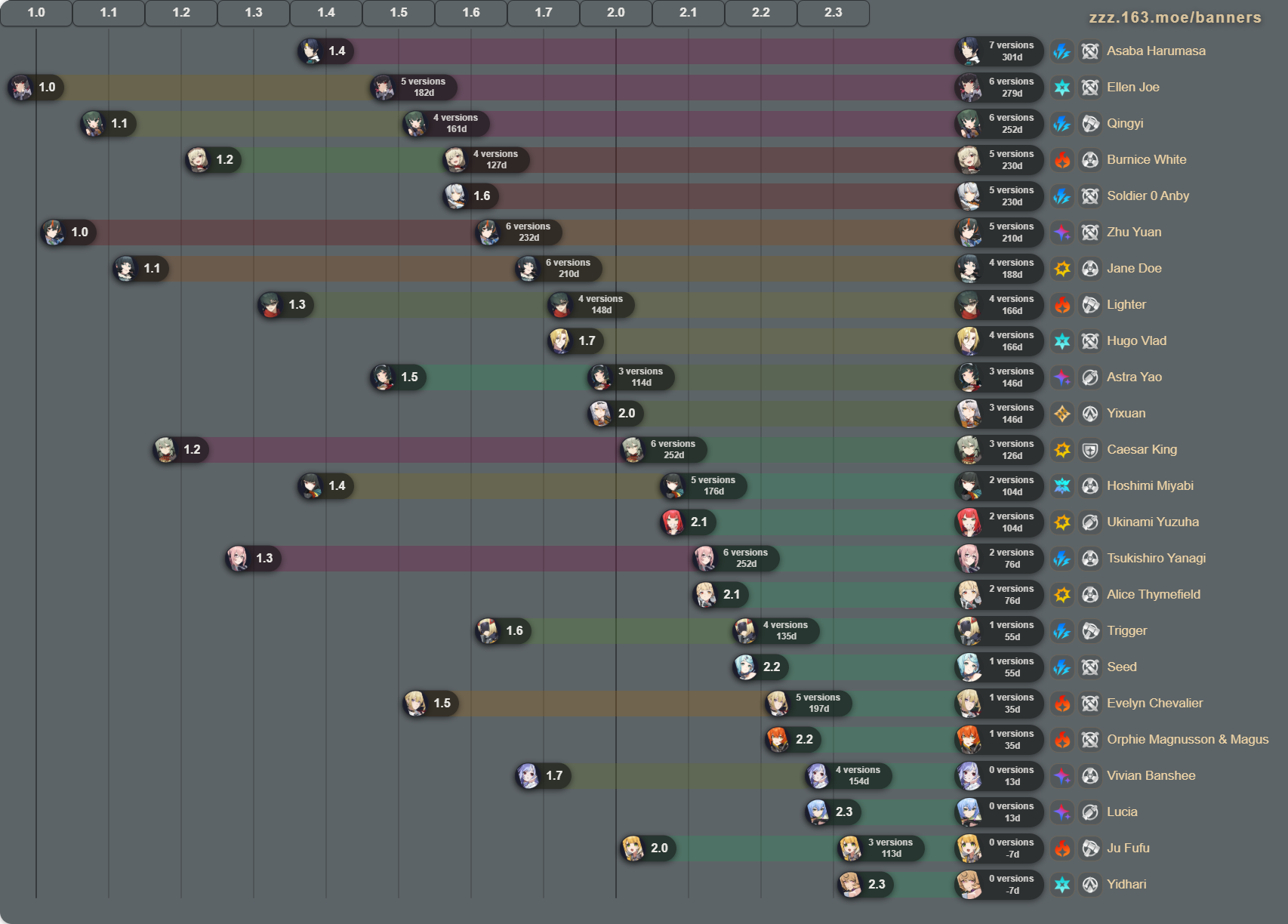This screenshot has width=1288, height=924.
Task: Select "0 versions -7d" badge in Yidhari's row
Action: tap(999, 885)
